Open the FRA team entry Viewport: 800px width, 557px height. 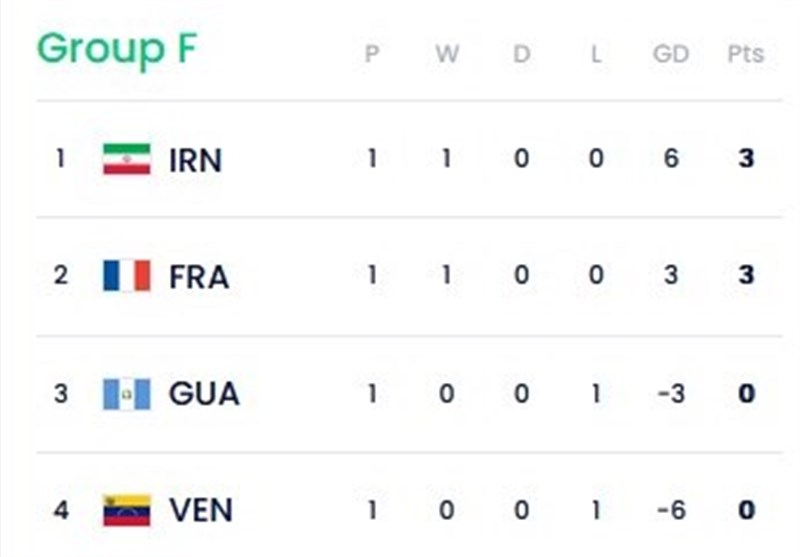(199, 277)
